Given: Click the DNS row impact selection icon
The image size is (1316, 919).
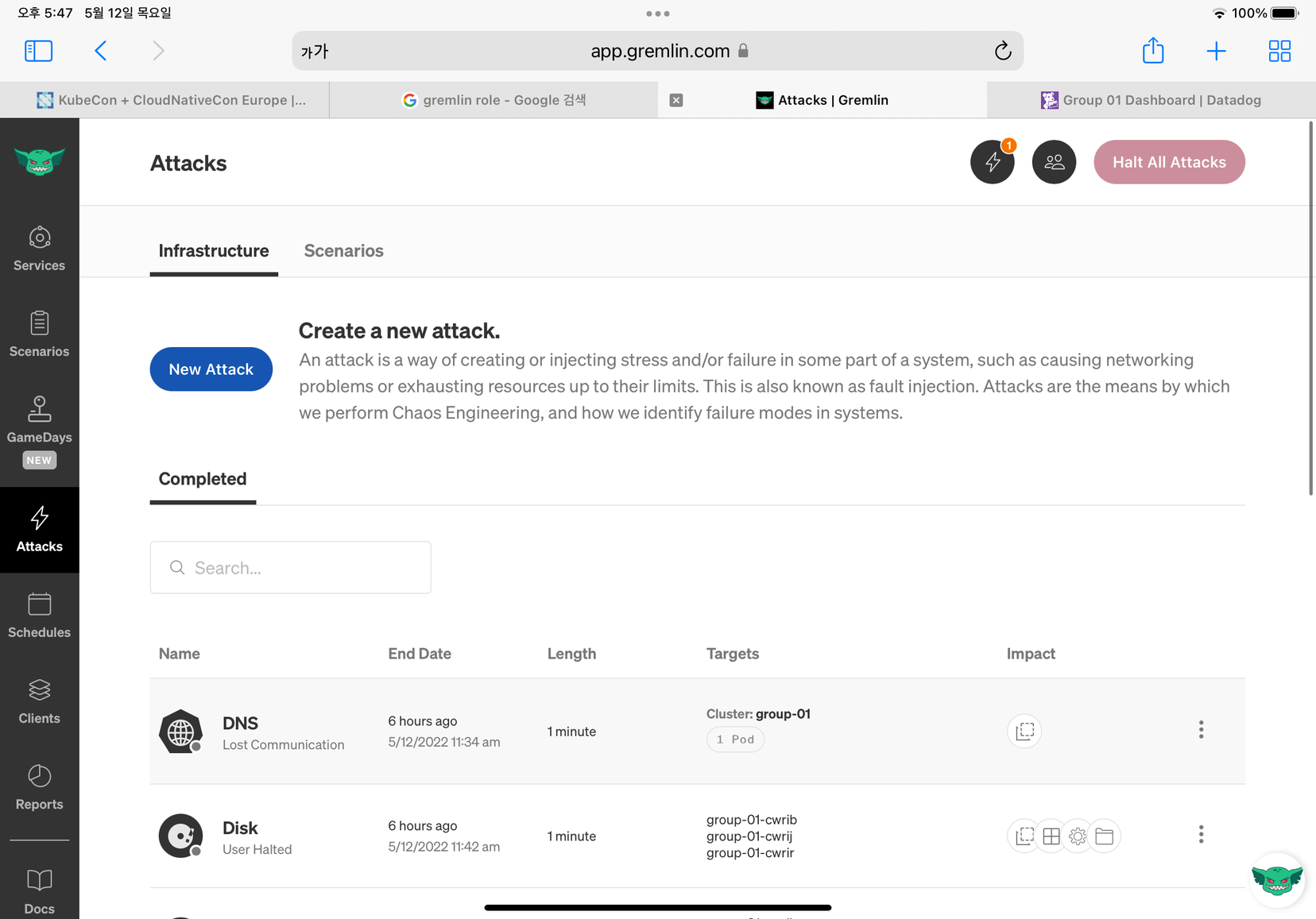Looking at the screenshot, I should point(1024,731).
